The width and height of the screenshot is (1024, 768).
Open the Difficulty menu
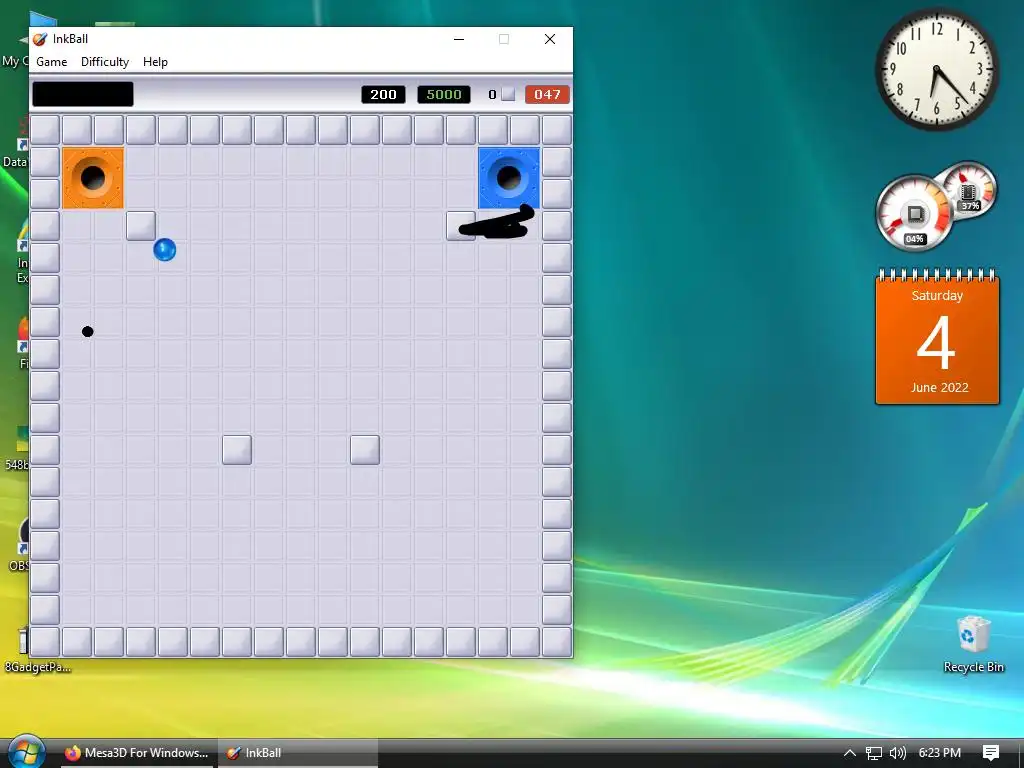point(105,62)
